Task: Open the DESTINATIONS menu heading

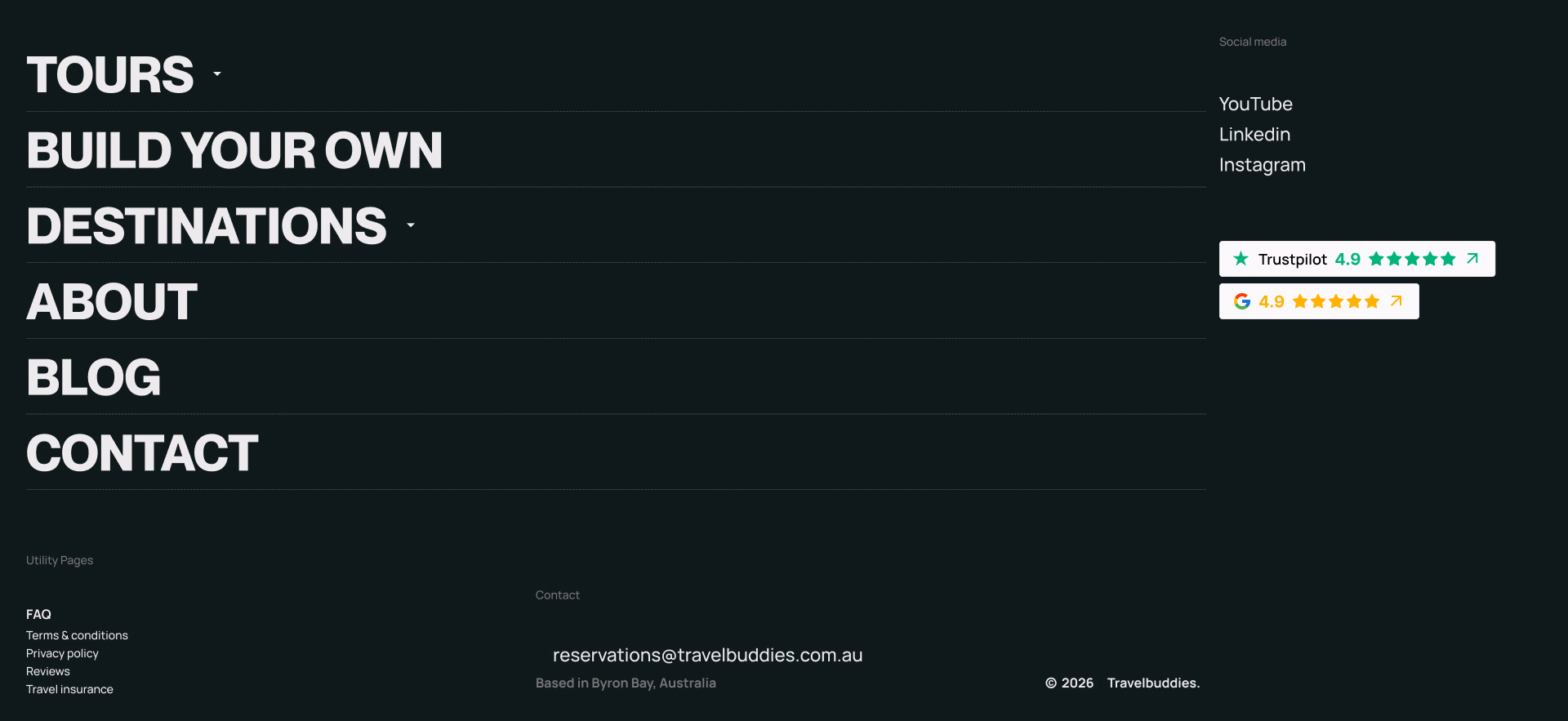Action: [207, 225]
